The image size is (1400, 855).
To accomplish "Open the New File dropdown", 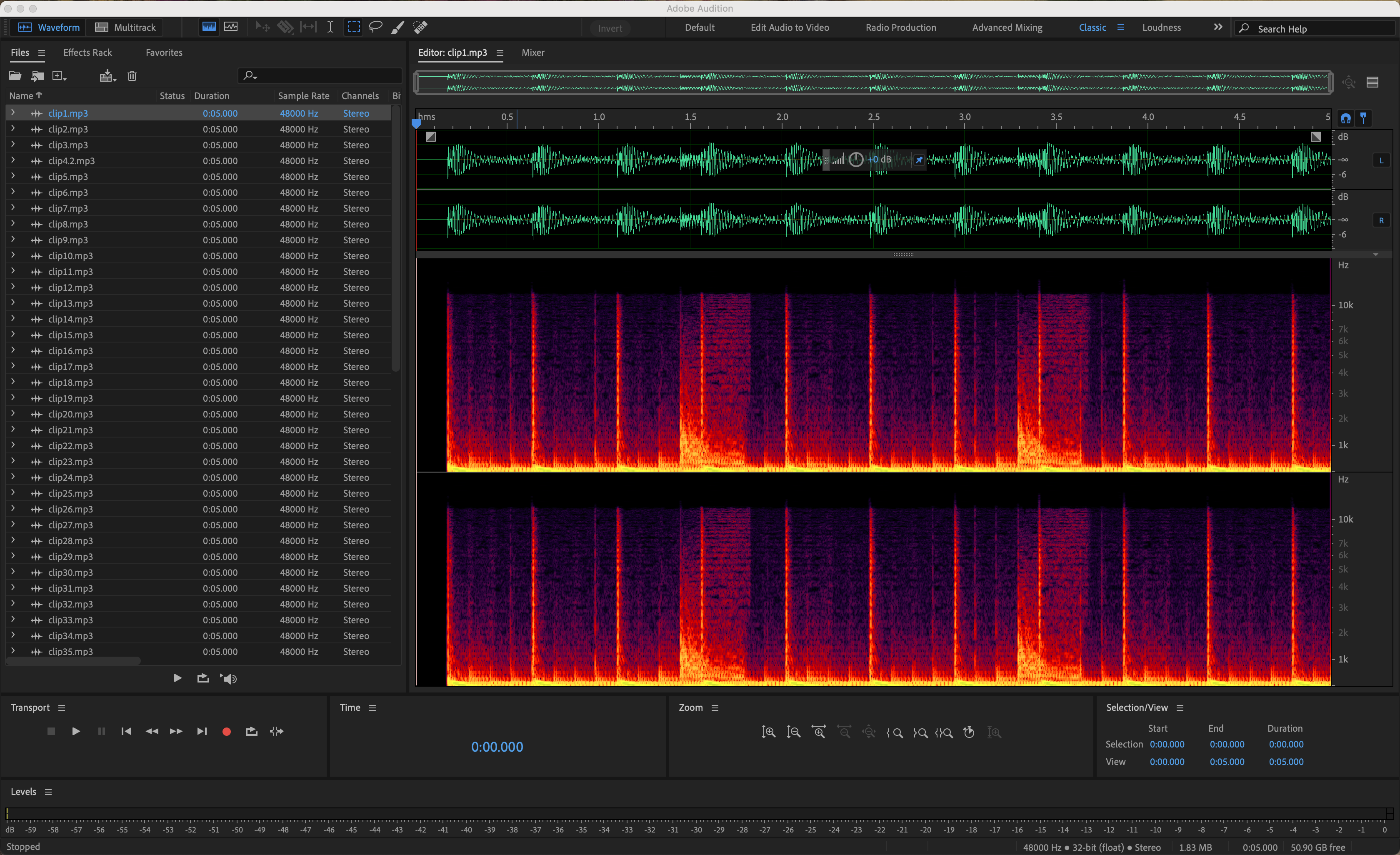I will coord(59,75).
